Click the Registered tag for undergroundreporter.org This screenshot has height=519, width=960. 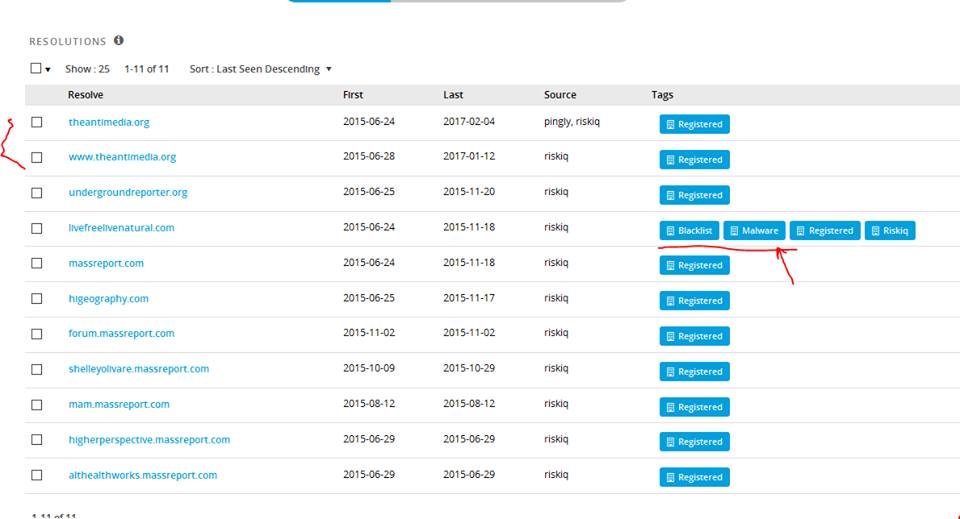(x=694, y=195)
